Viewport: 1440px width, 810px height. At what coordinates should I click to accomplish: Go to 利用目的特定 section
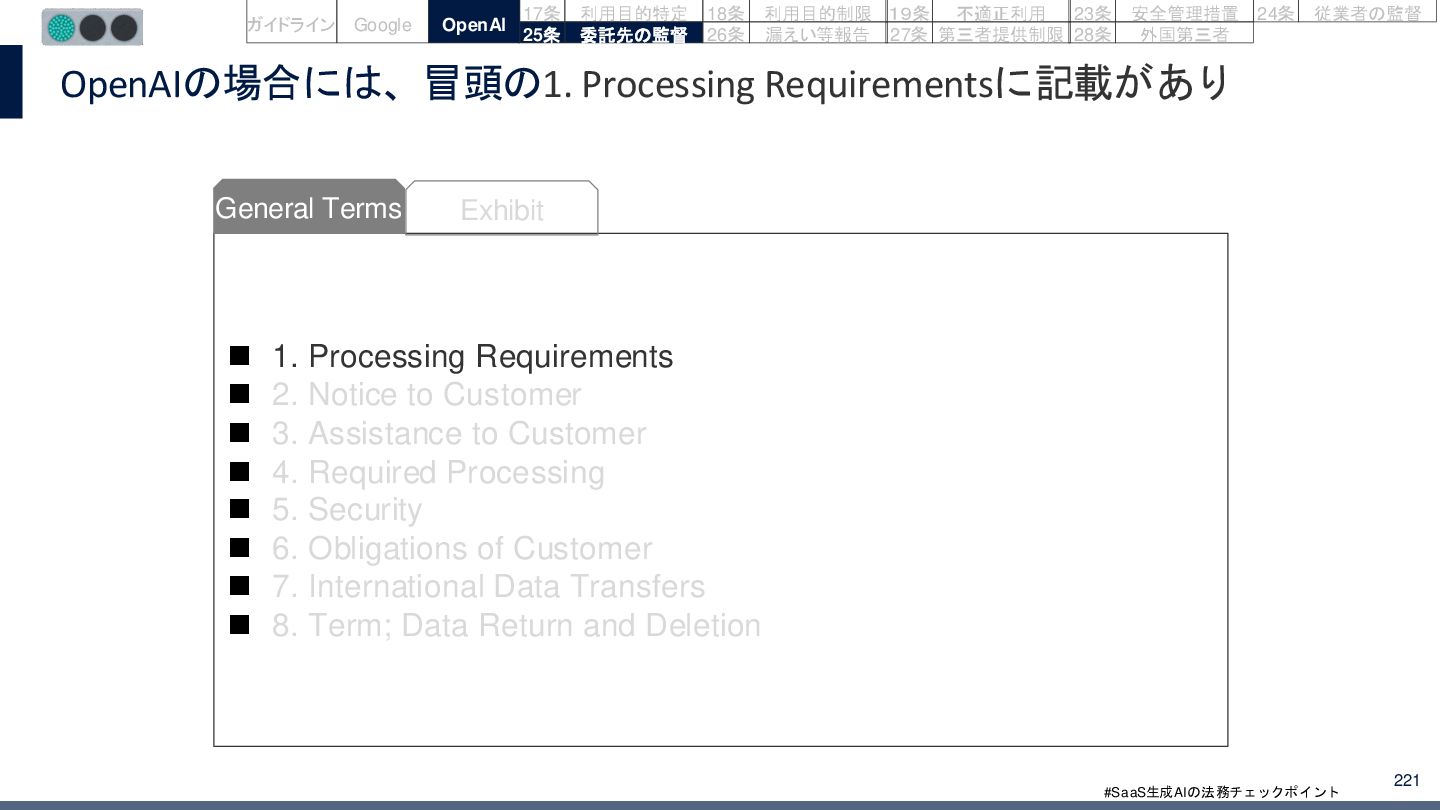633,12
